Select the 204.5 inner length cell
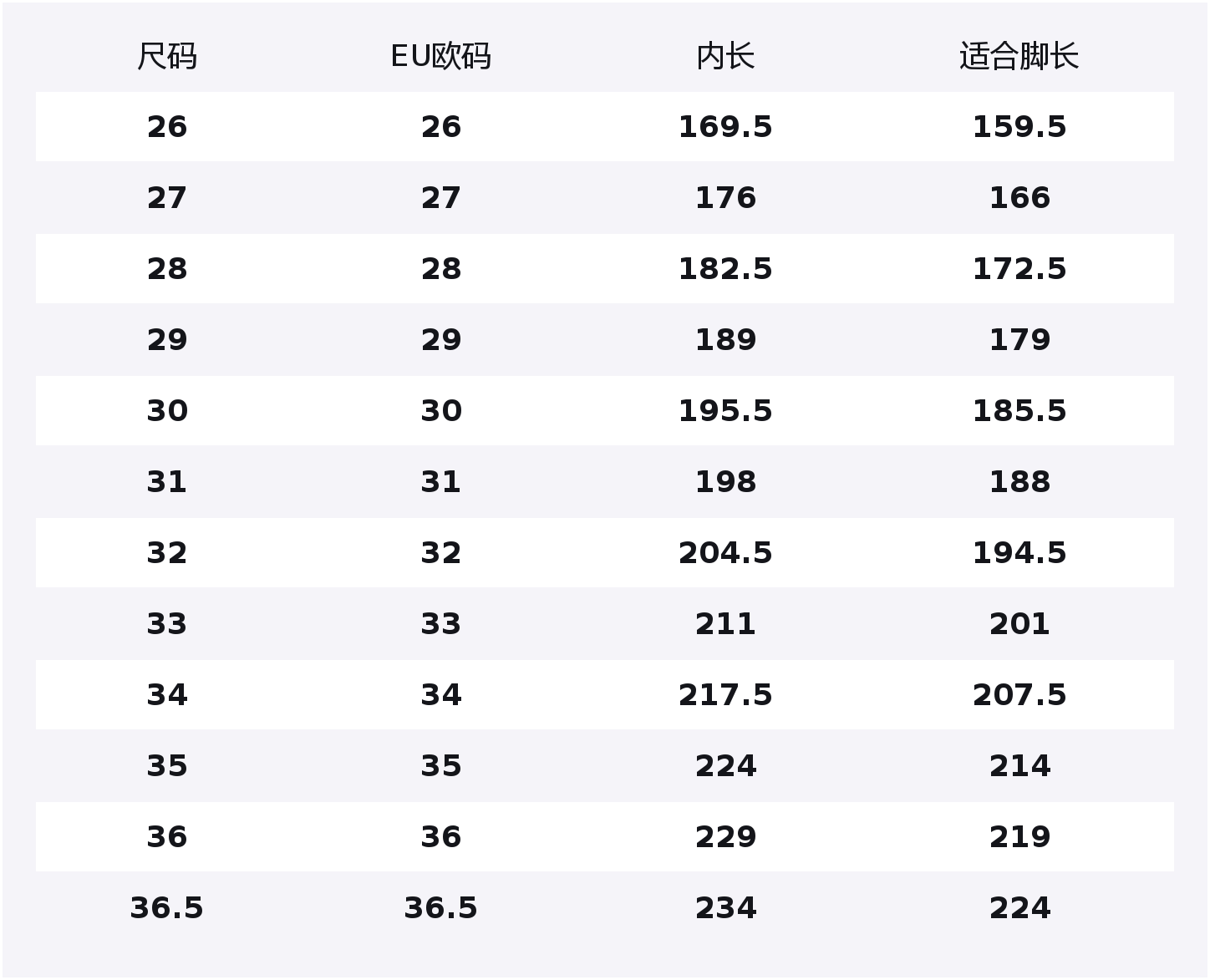This screenshot has width=1210, height=980. [x=725, y=553]
